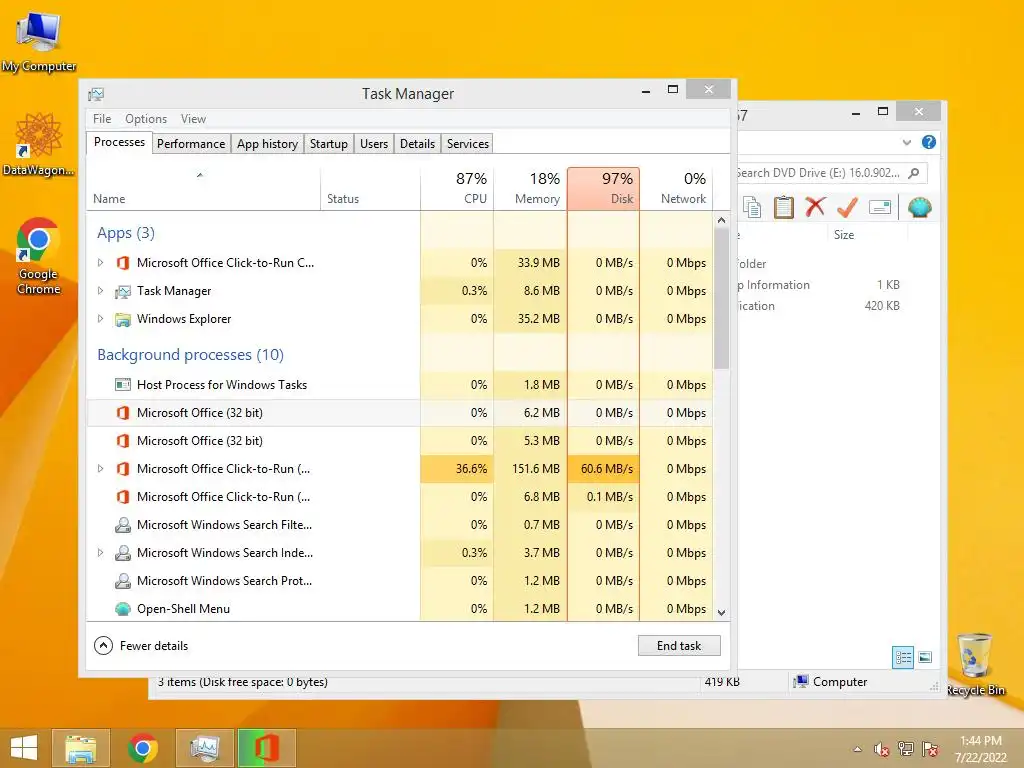Select Microsoft Office taskbar button

click(x=267, y=748)
